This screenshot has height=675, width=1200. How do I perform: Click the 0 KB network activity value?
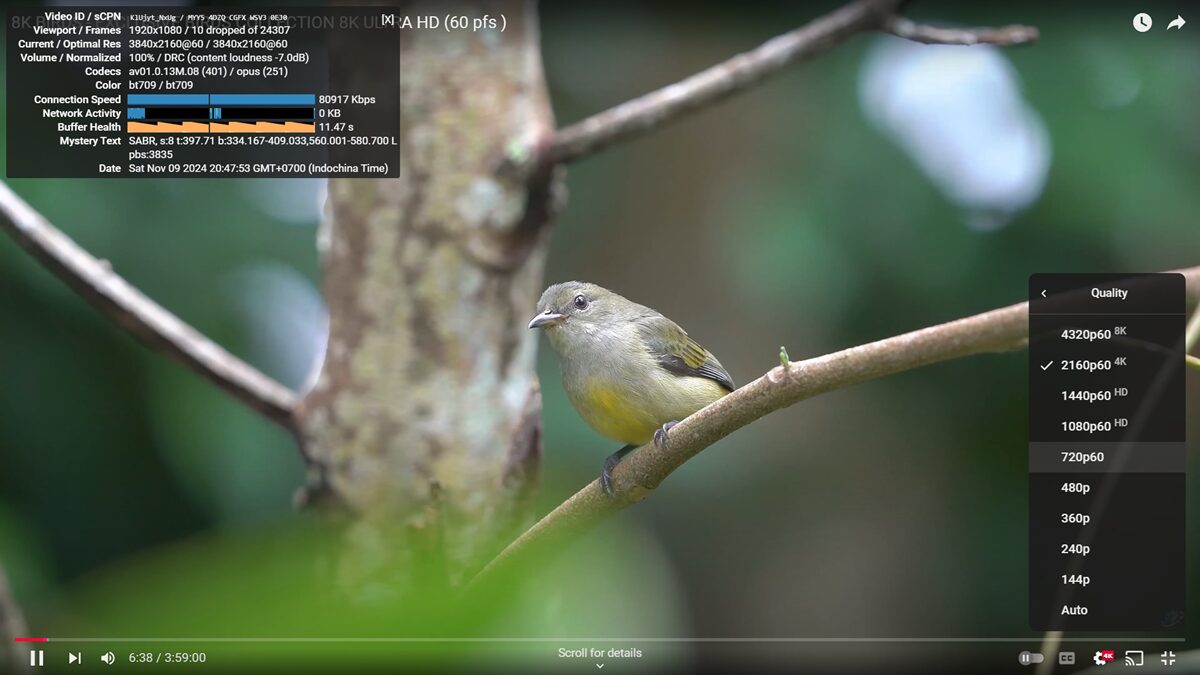330,113
